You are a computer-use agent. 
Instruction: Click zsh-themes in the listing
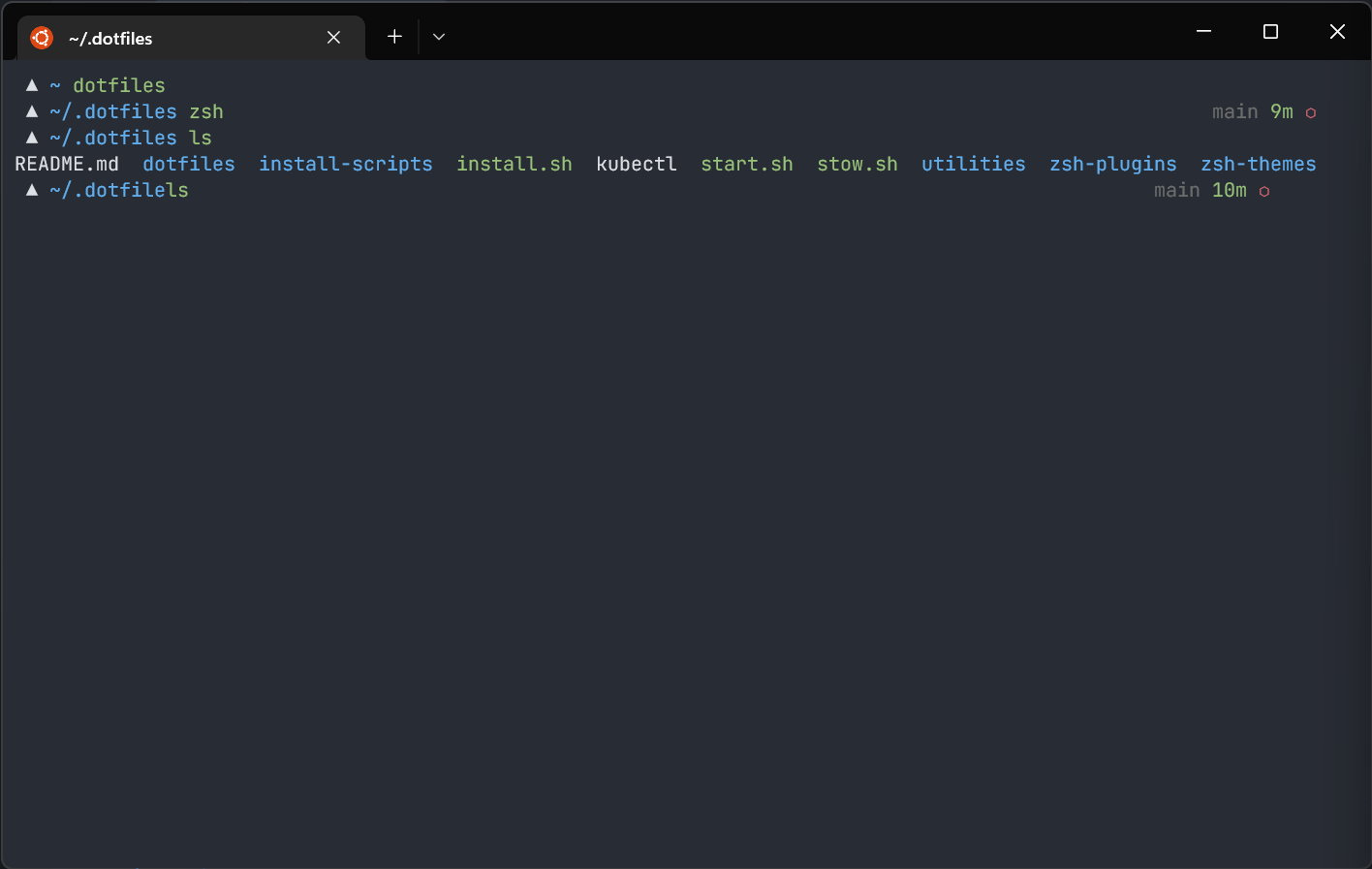click(x=1258, y=164)
